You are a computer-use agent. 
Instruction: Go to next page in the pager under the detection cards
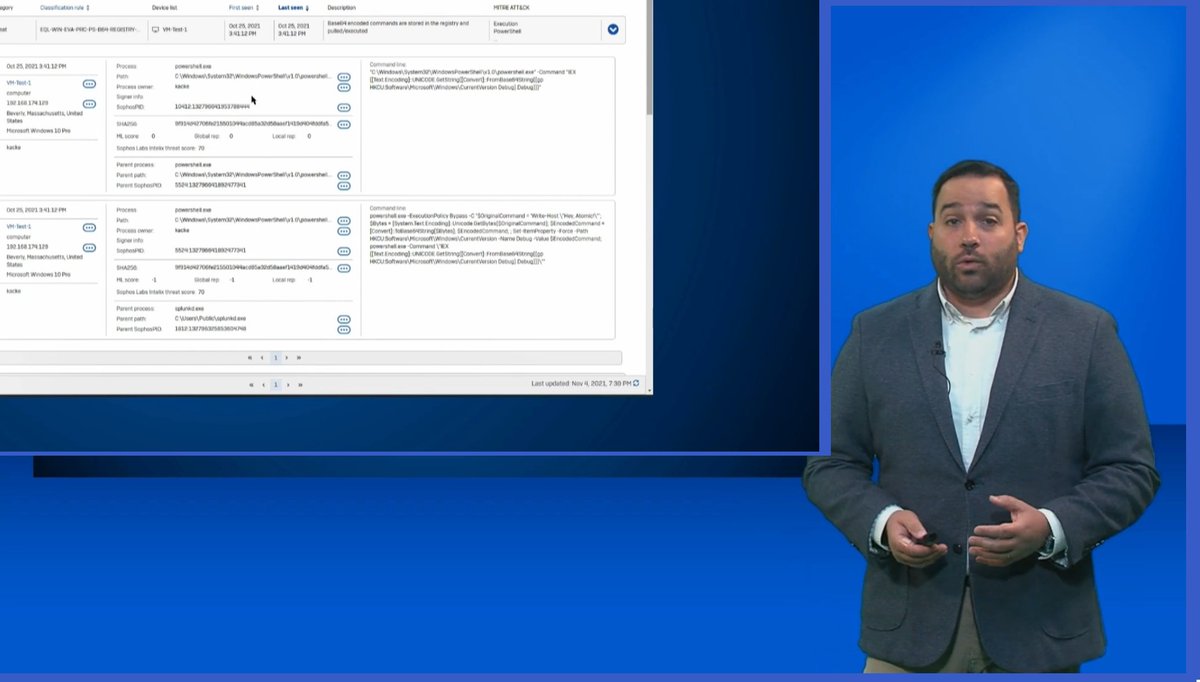(287, 357)
